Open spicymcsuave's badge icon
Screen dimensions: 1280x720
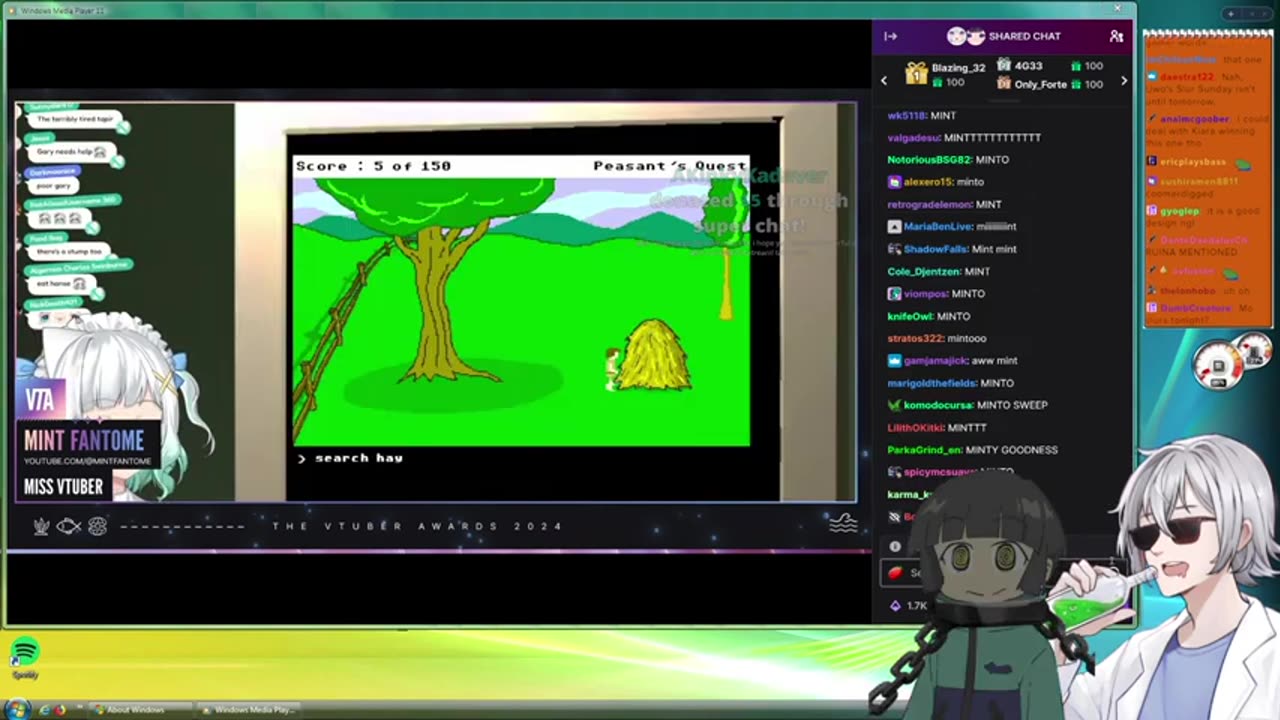(894, 472)
